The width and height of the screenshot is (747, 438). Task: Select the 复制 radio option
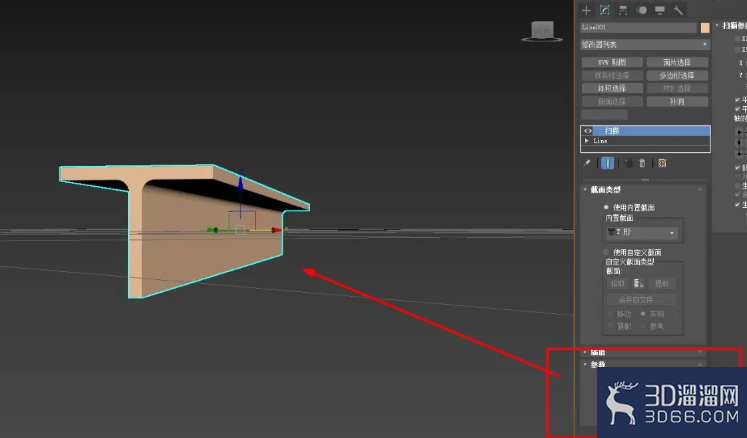(x=610, y=326)
